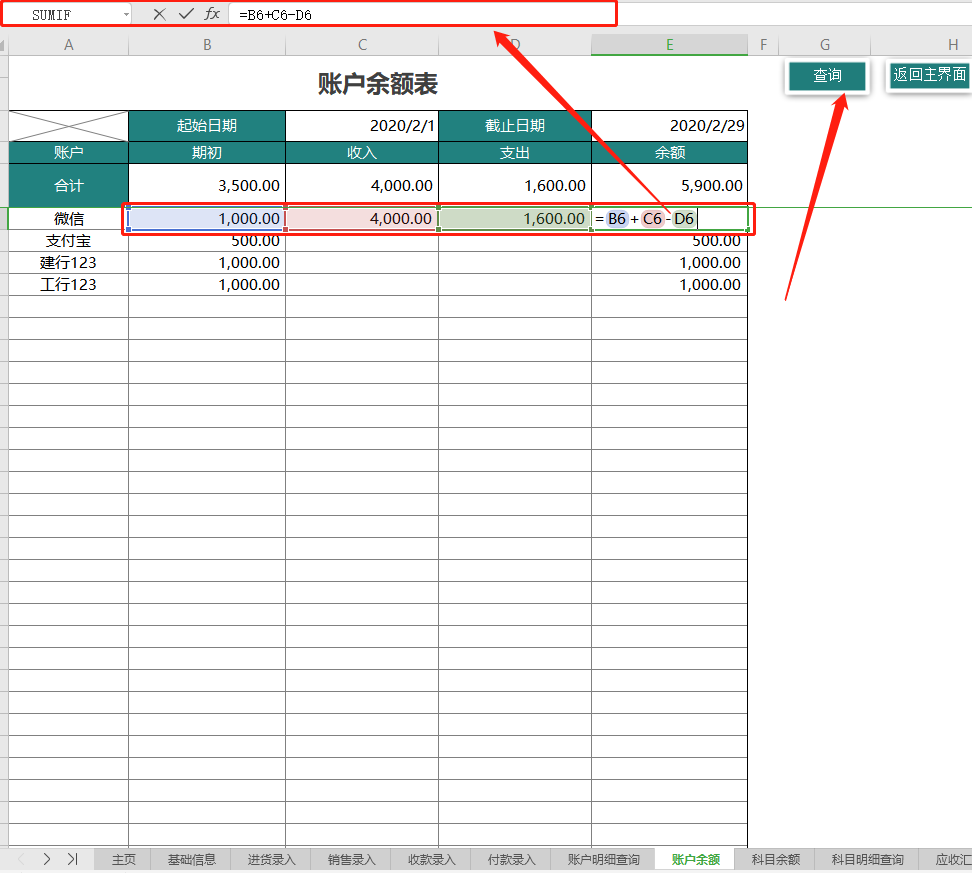
Task: Switch to the 主页 sheet tab
Action: tap(123, 859)
